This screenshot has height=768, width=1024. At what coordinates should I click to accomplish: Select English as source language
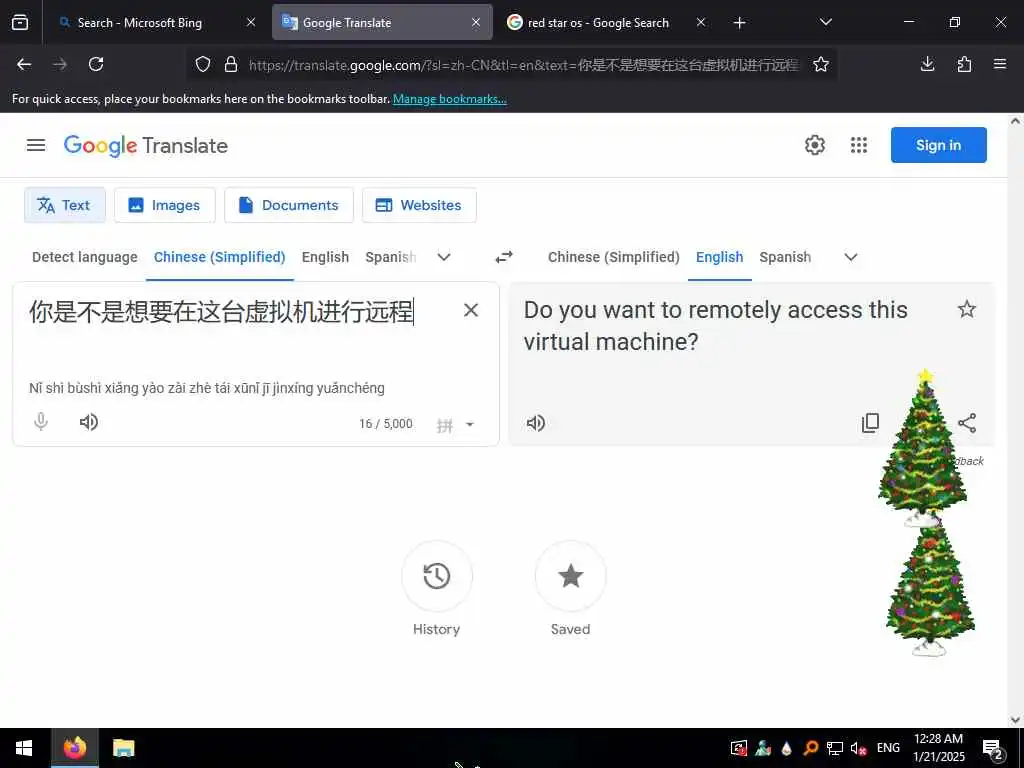click(325, 257)
